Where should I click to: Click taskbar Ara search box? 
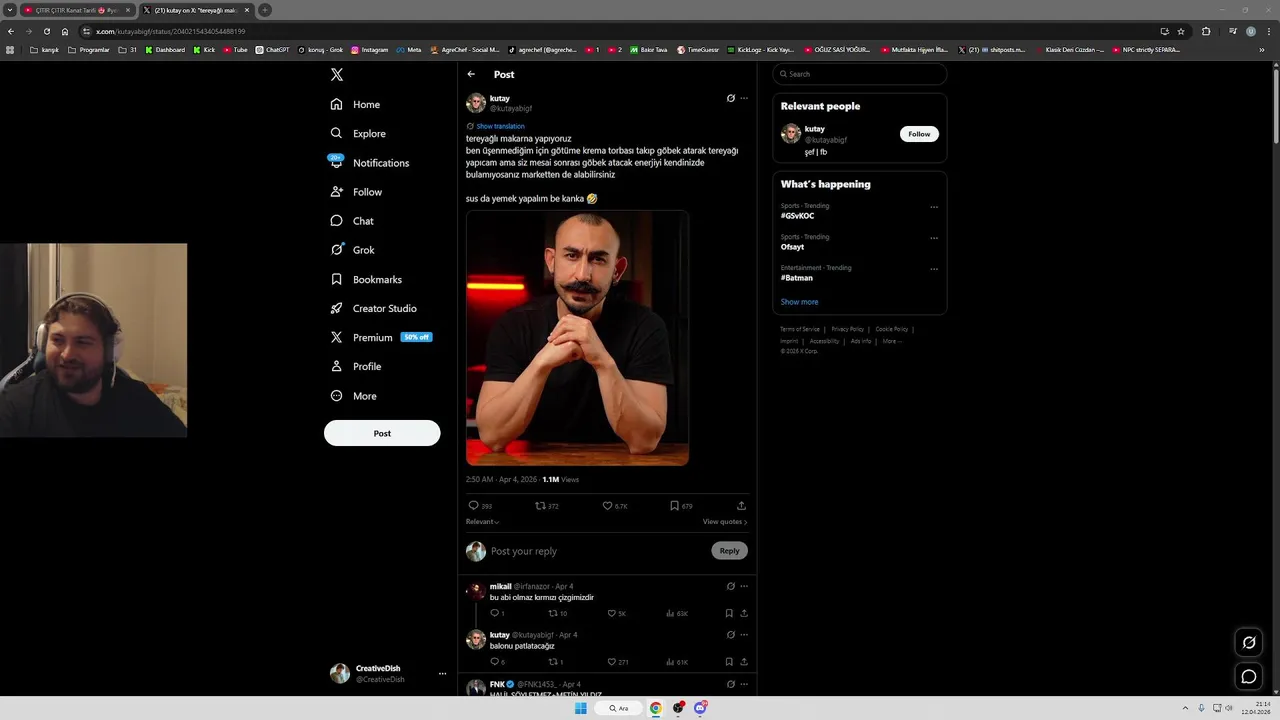pyautogui.click(x=619, y=708)
